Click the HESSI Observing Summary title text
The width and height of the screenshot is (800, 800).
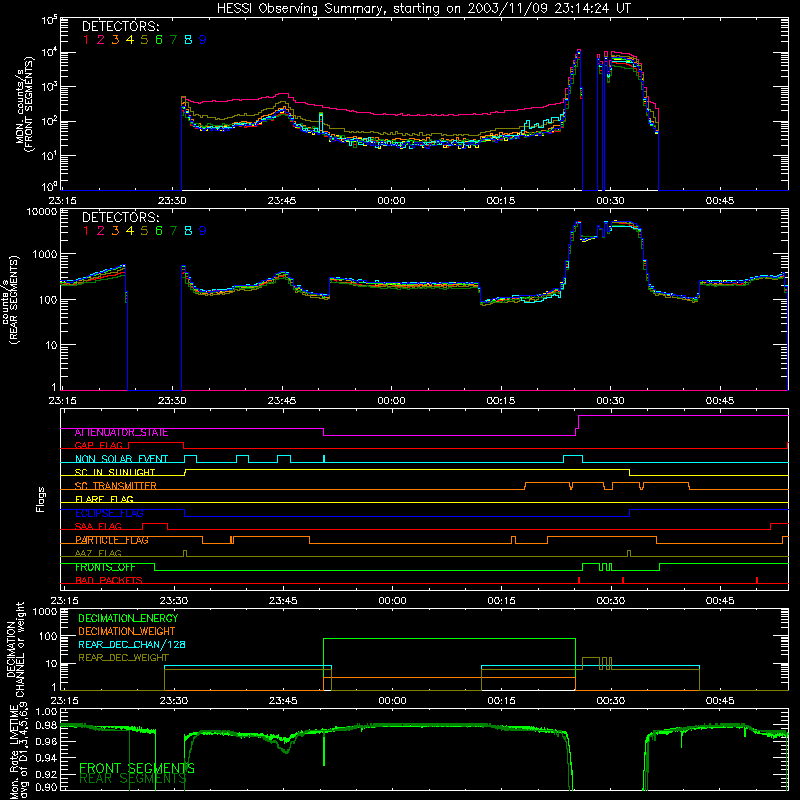pos(424,9)
